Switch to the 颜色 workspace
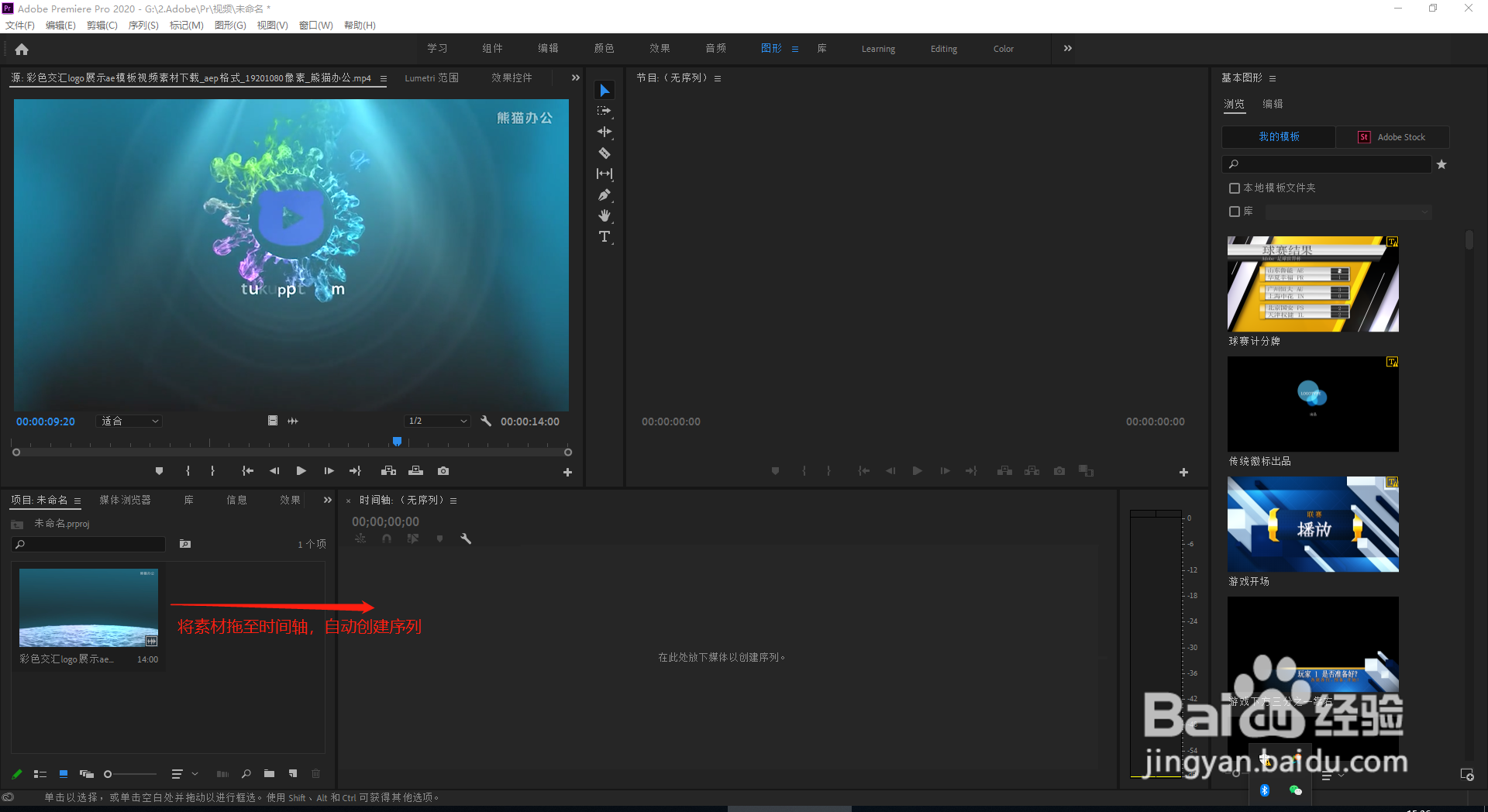This screenshot has width=1488, height=812. [604, 48]
